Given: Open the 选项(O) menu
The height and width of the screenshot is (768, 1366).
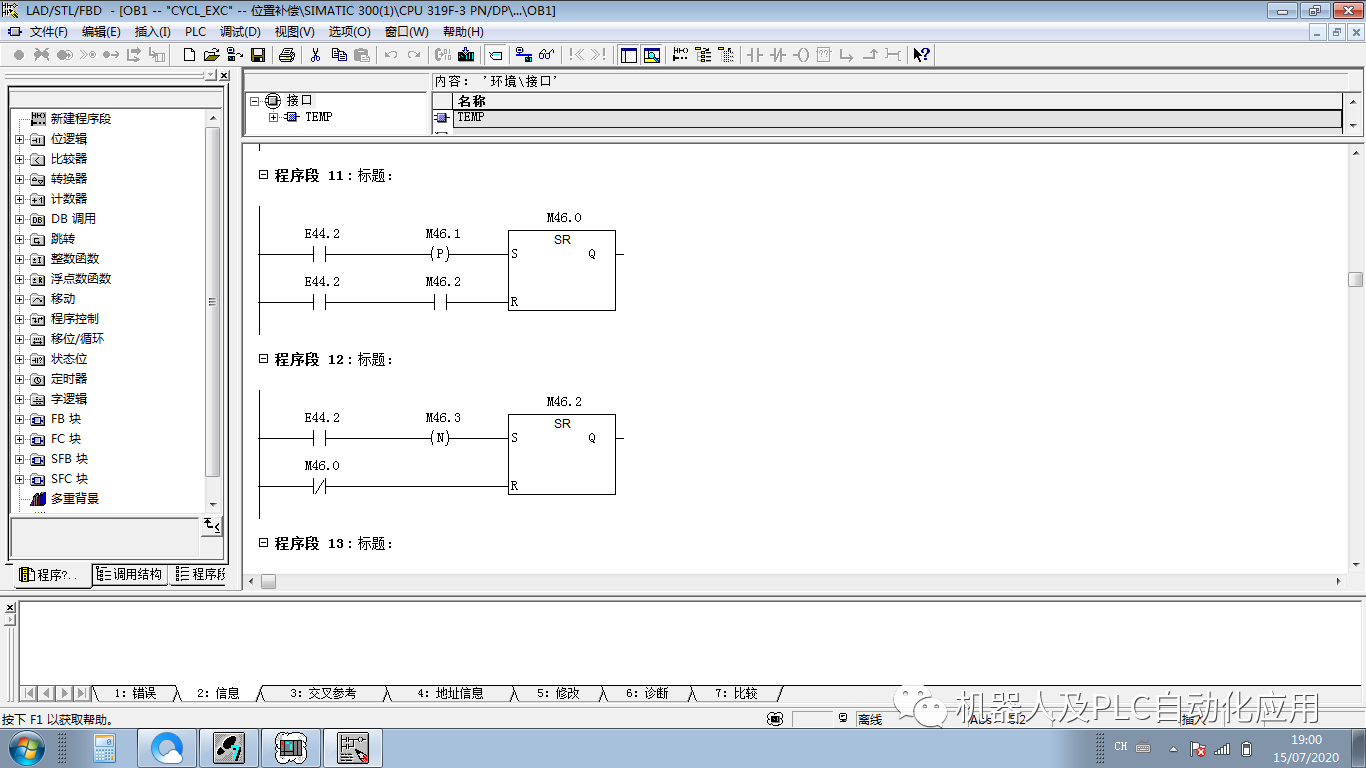Looking at the screenshot, I should [349, 32].
